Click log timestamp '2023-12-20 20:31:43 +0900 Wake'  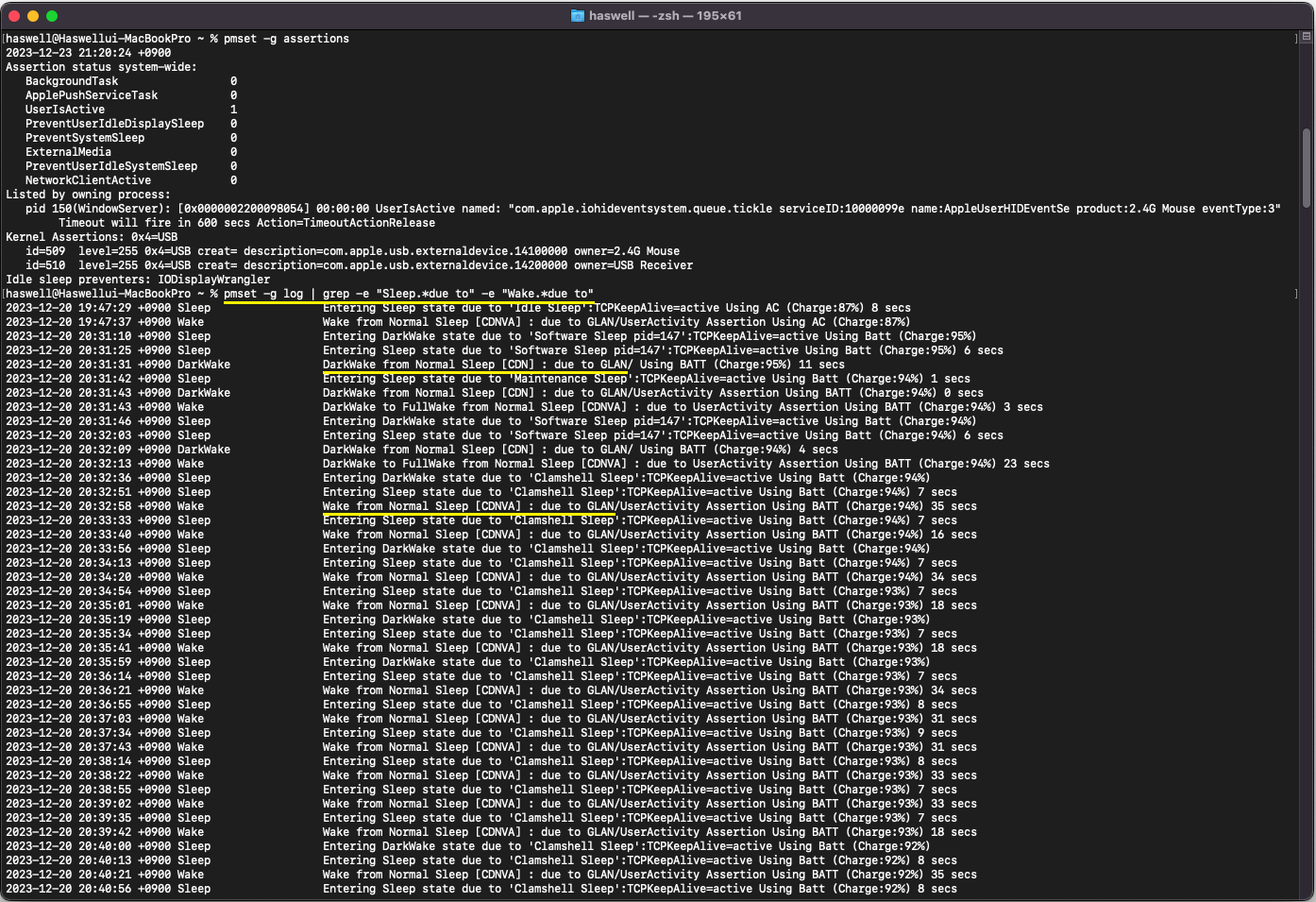[x=105, y=407]
